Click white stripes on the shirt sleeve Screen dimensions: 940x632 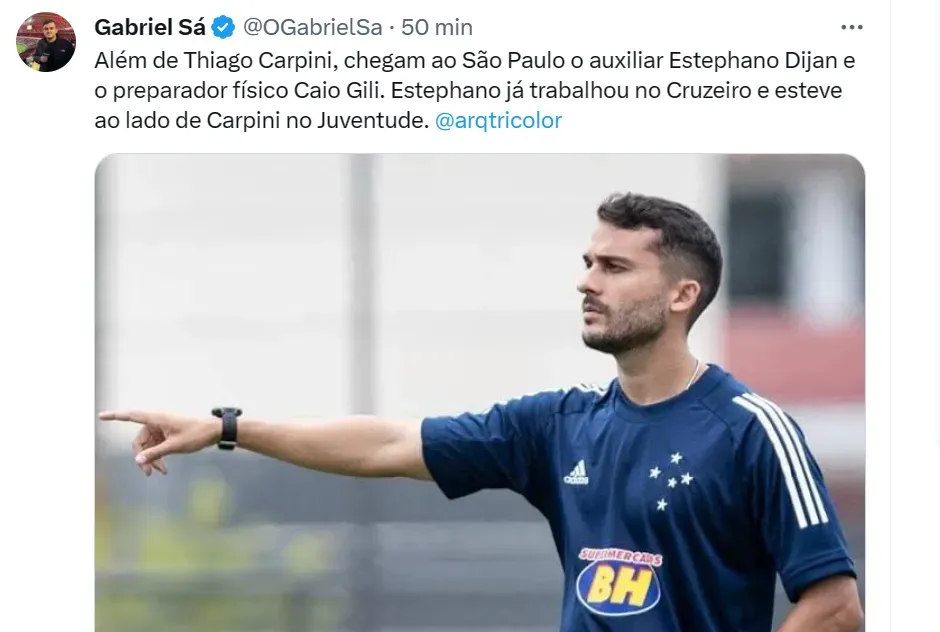[782, 459]
